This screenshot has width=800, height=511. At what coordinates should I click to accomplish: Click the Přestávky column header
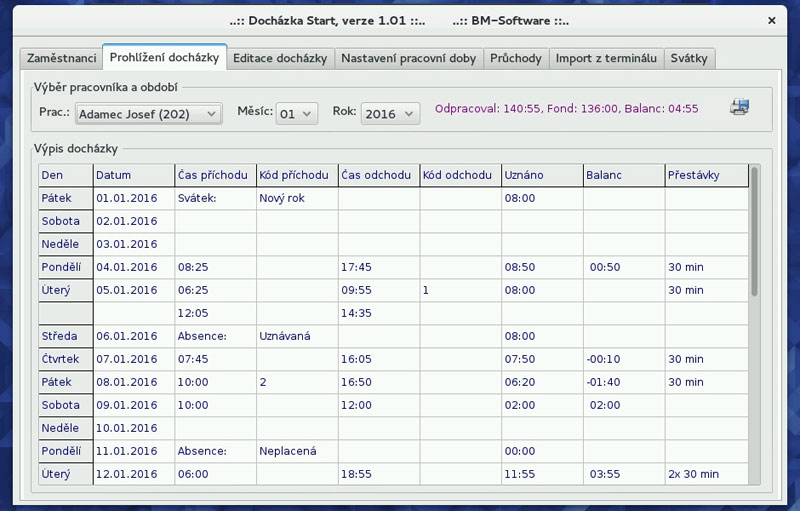706,175
